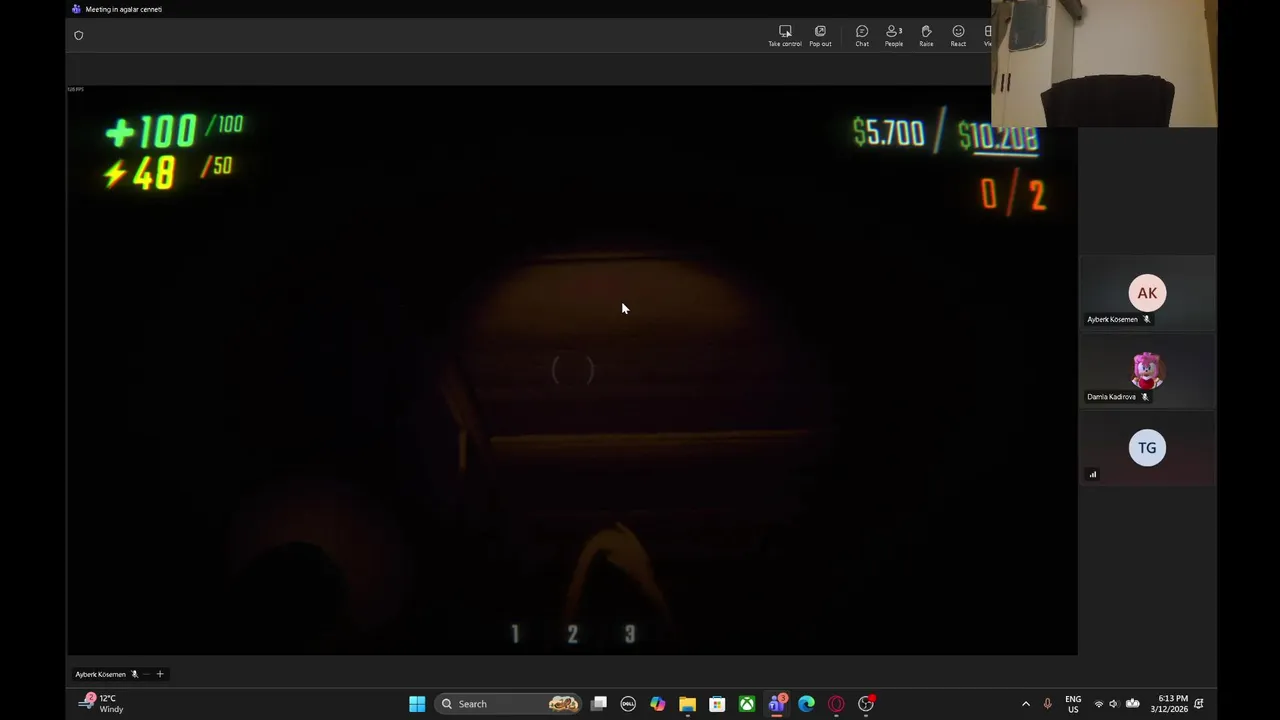Launch the Dell app from taskbar
Image resolution: width=1280 pixels, height=720 pixels.
coord(628,704)
